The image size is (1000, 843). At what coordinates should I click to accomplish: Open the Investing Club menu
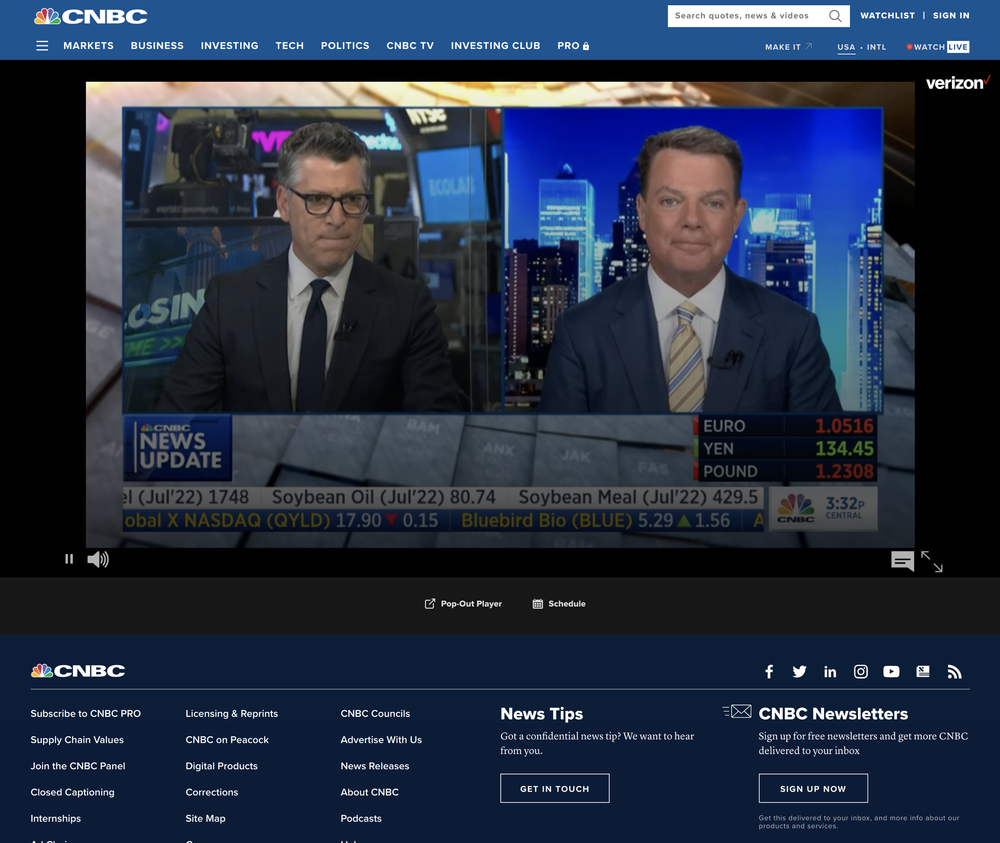tap(496, 46)
